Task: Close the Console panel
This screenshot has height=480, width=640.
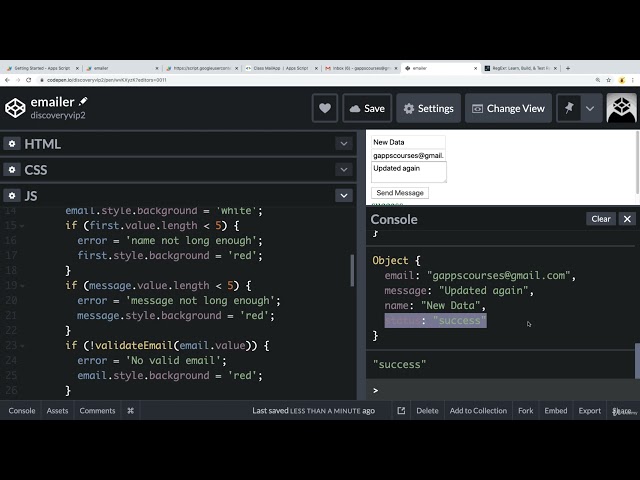Action: coord(627,219)
